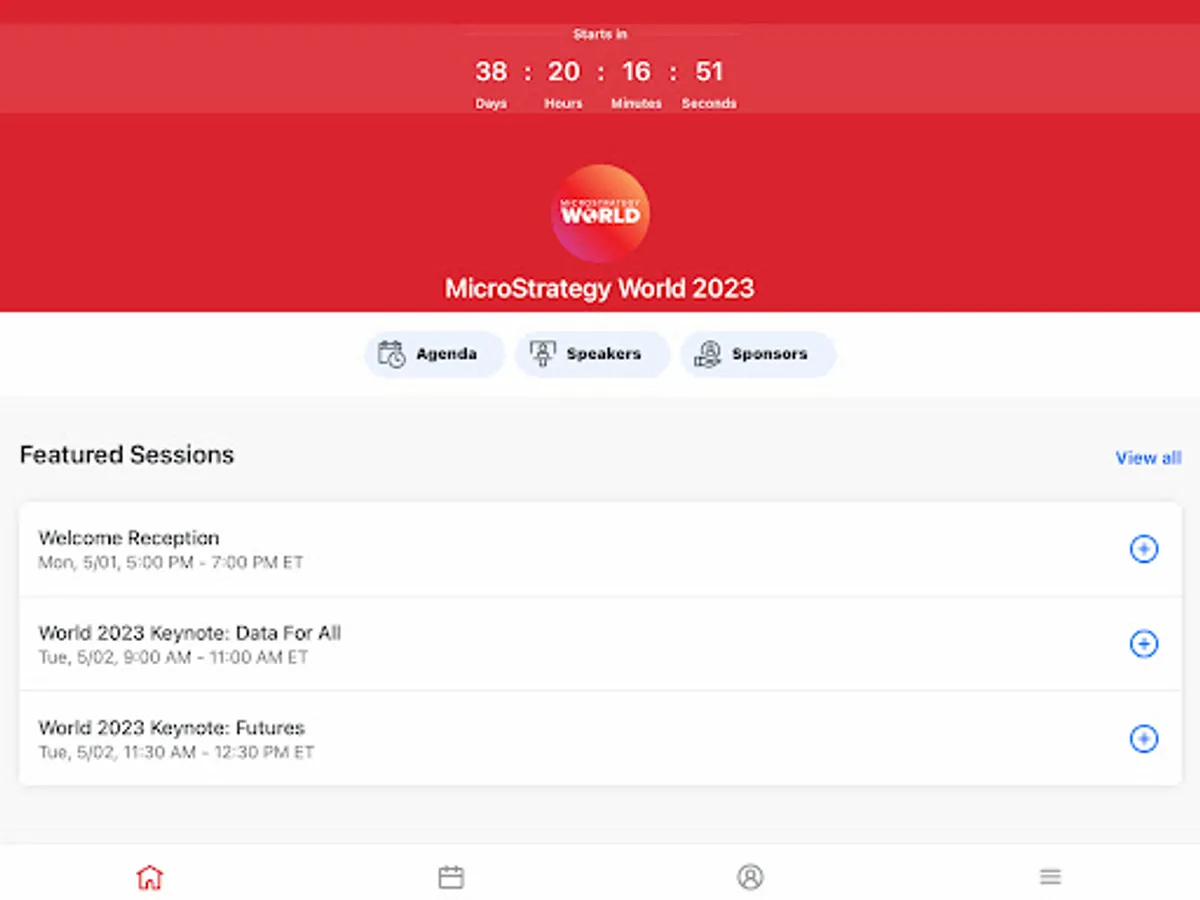The height and width of the screenshot is (900, 1200).
Task: Open the profile tab in bottom bar
Action: (750, 877)
